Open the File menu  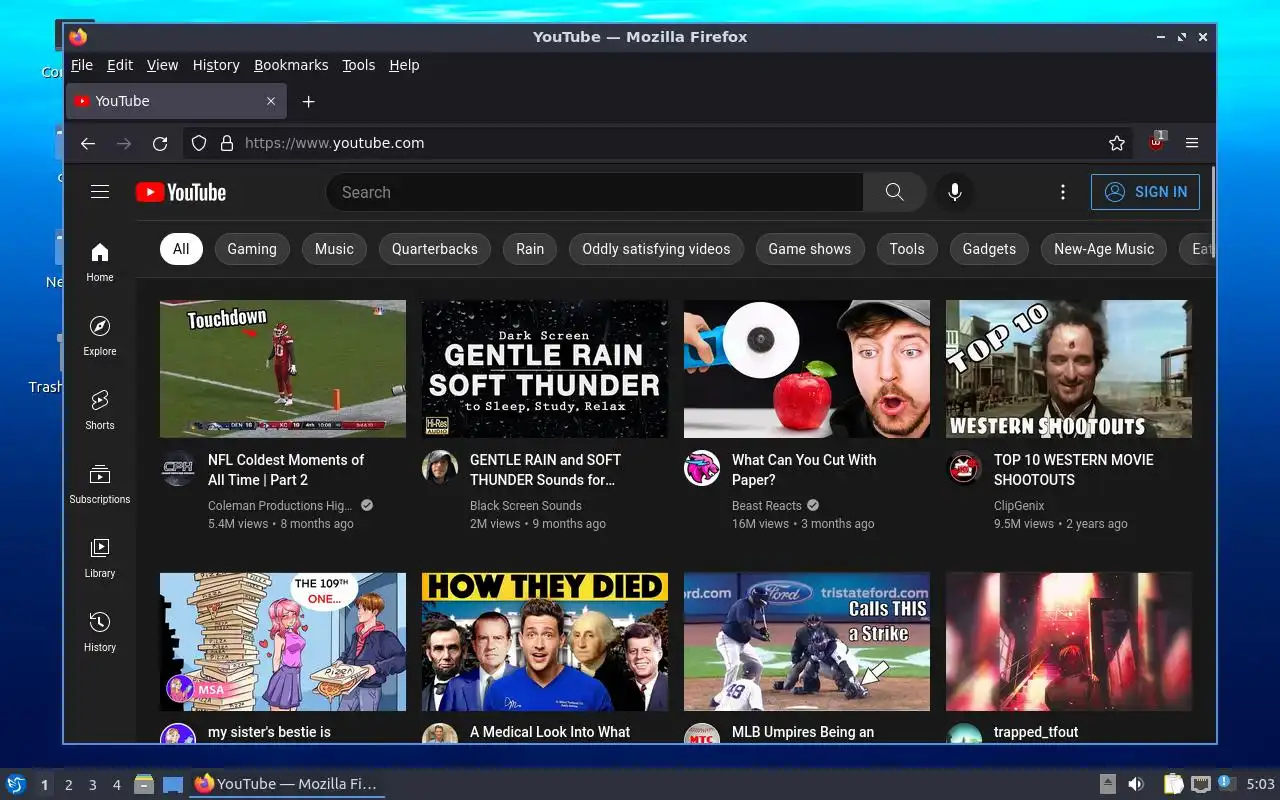[x=82, y=65]
